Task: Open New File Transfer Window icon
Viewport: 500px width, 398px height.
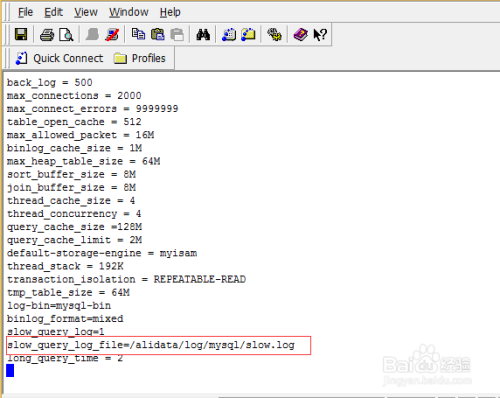Action: (248, 34)
